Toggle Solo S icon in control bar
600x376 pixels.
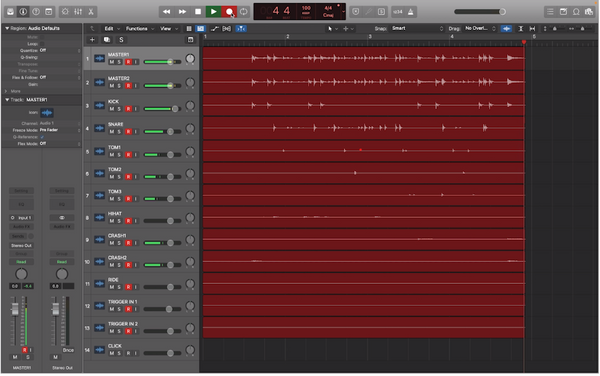tap(382, 12)
